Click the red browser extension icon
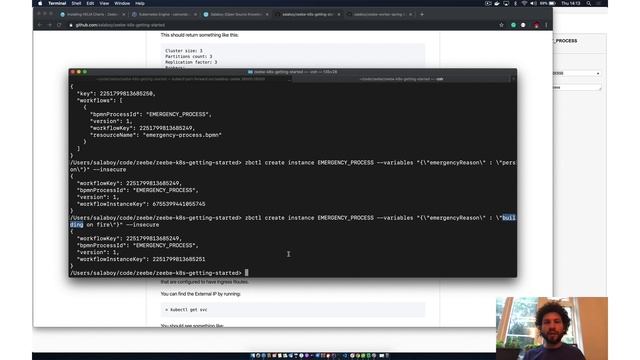Screen dimensions: 640x360 [536, 25]
